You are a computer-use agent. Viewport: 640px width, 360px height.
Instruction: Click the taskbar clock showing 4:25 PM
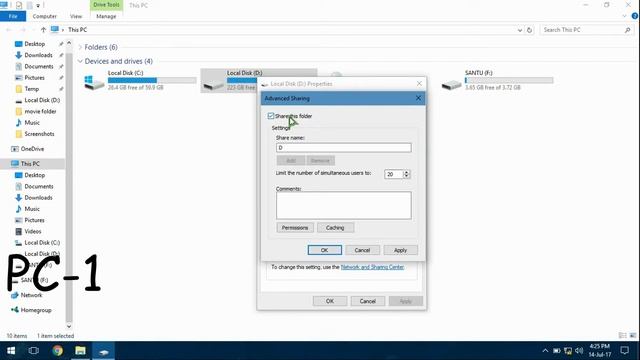(600, 351)
